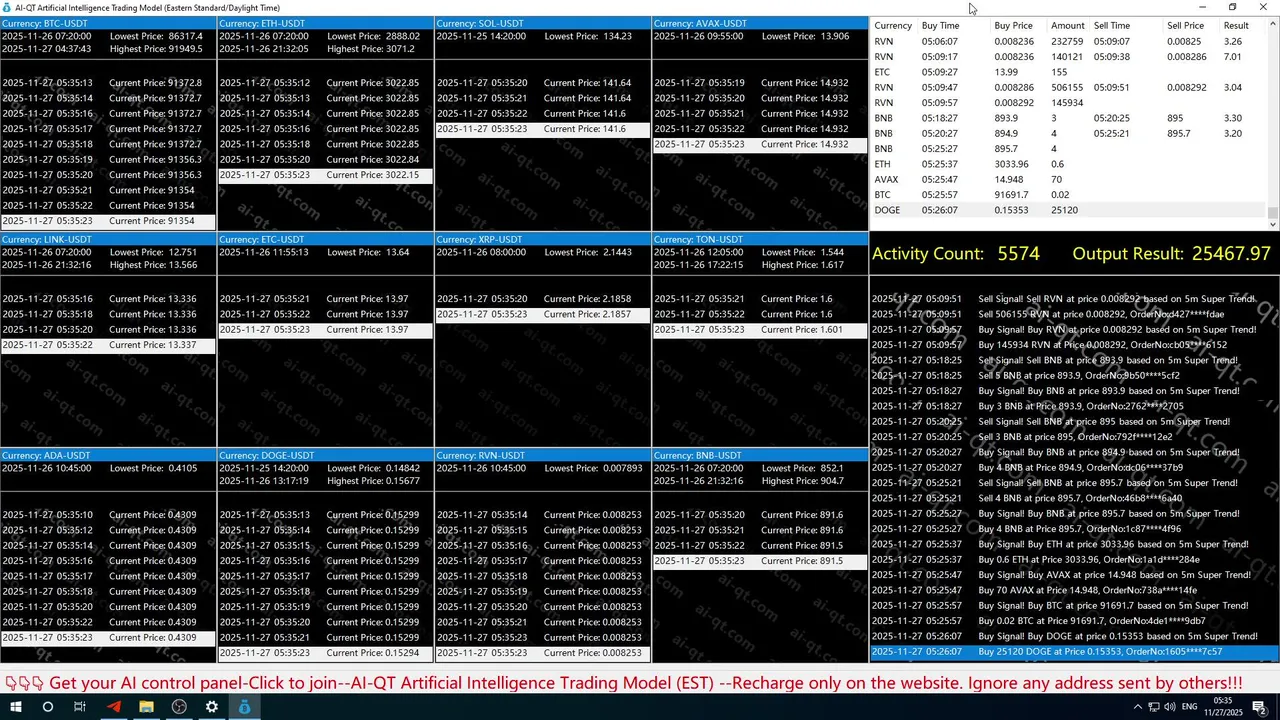
Task: Click the Currency: RVN-USDT panel header
Action: point(543,455)
